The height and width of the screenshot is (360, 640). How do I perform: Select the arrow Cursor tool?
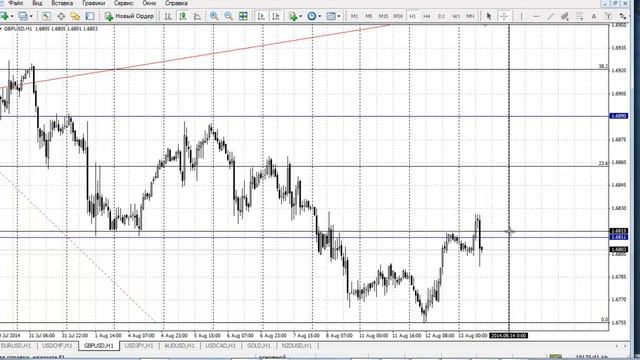tap(489, 16)
